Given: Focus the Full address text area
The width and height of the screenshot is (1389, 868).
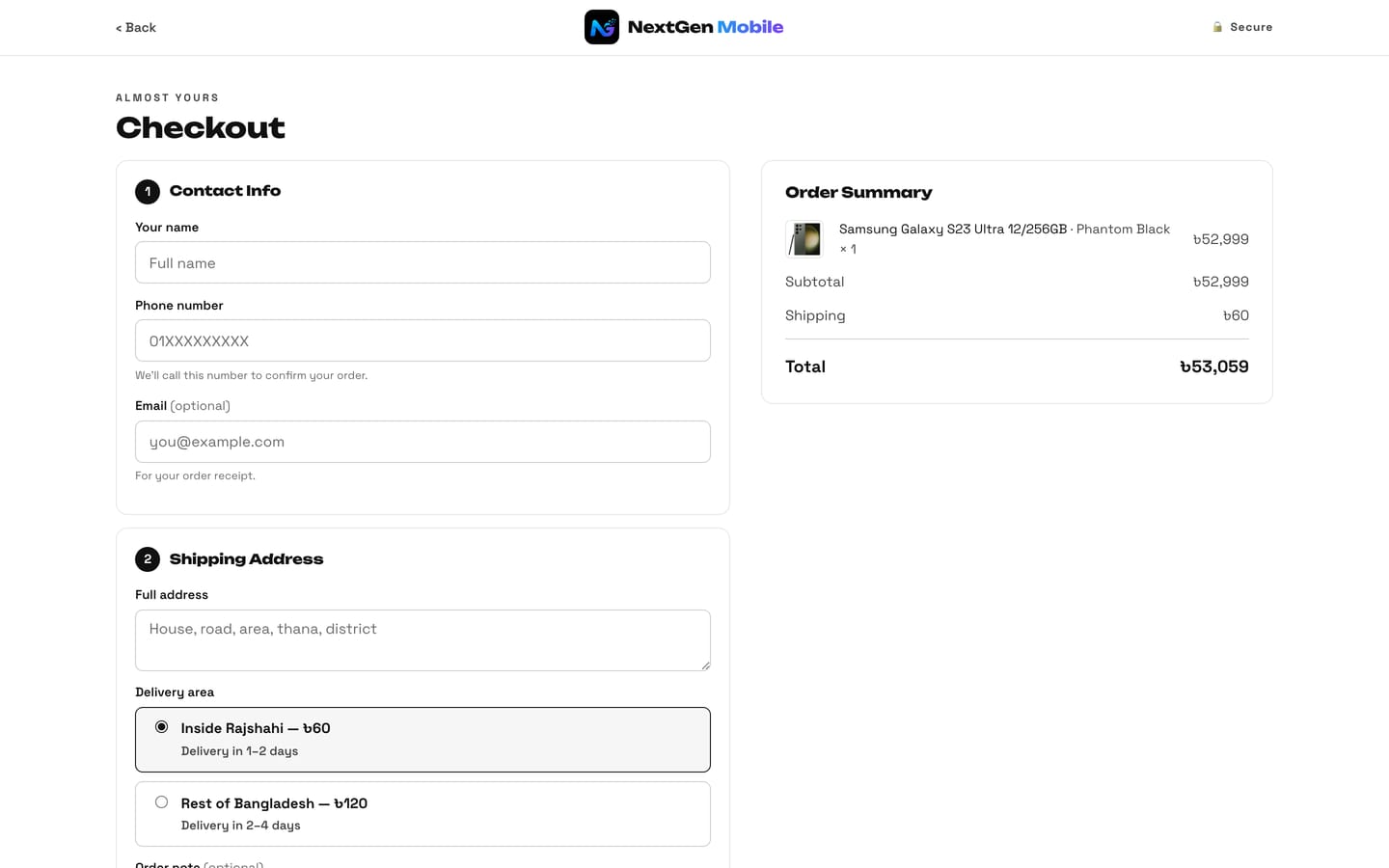Looking at the screenshot, I should coord(422,640).
